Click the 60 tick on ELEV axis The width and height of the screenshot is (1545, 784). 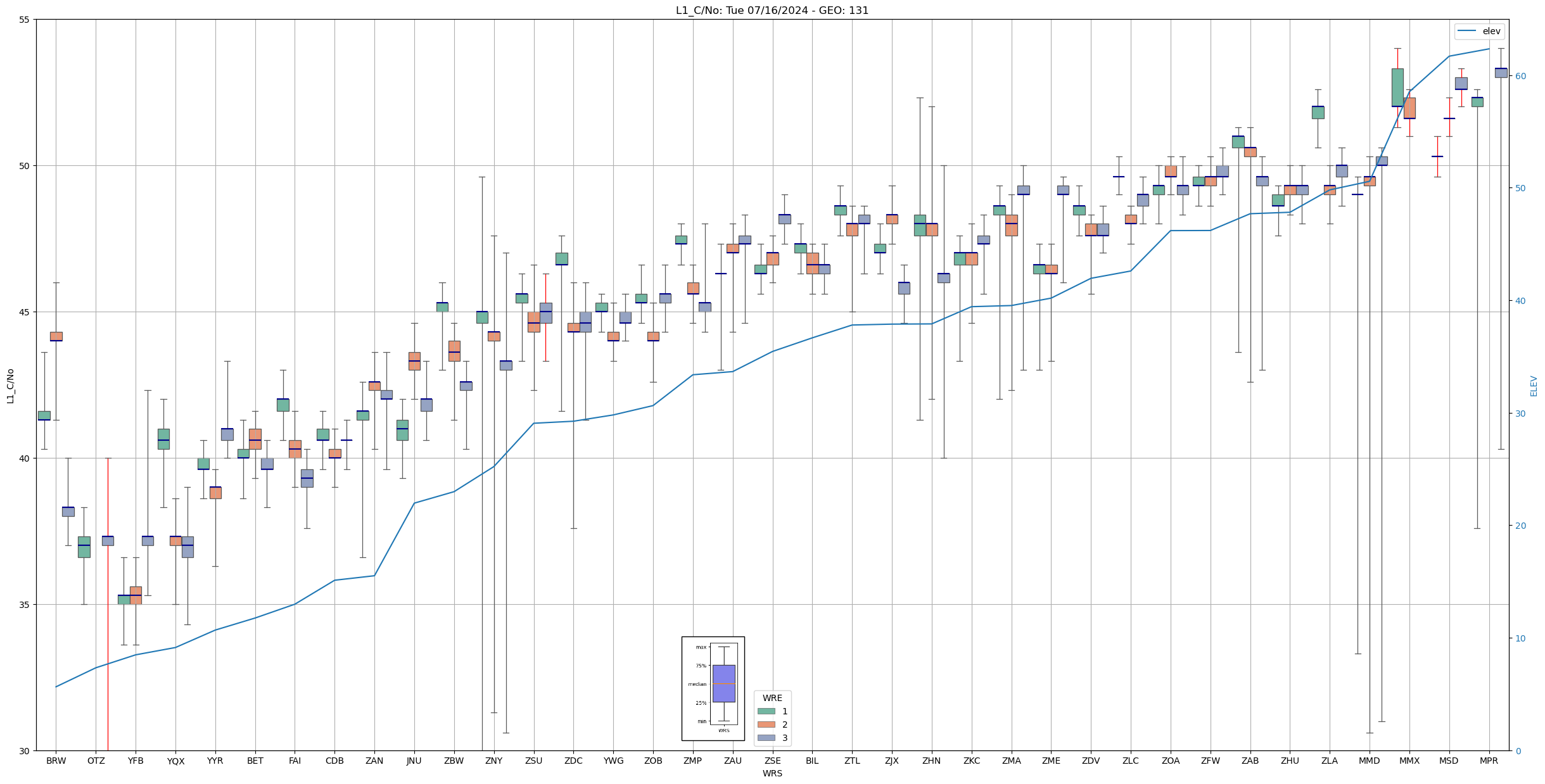coord(1520,76)
